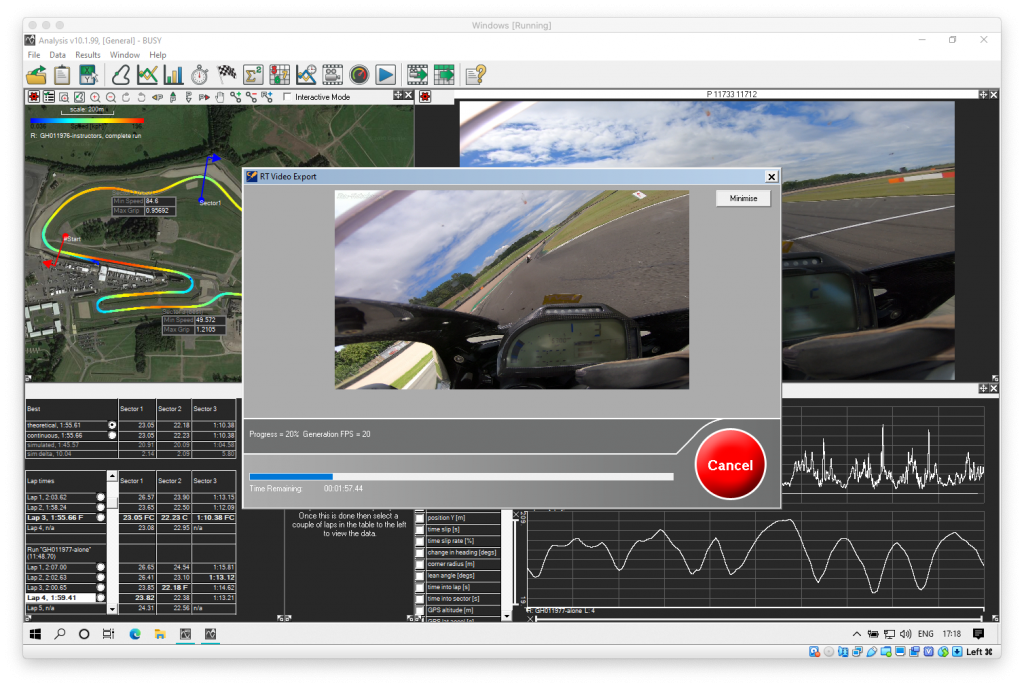Open the Data menu
Viewport: 1024px width, 687px height.
pyautogui.click(x=58, y=55)
